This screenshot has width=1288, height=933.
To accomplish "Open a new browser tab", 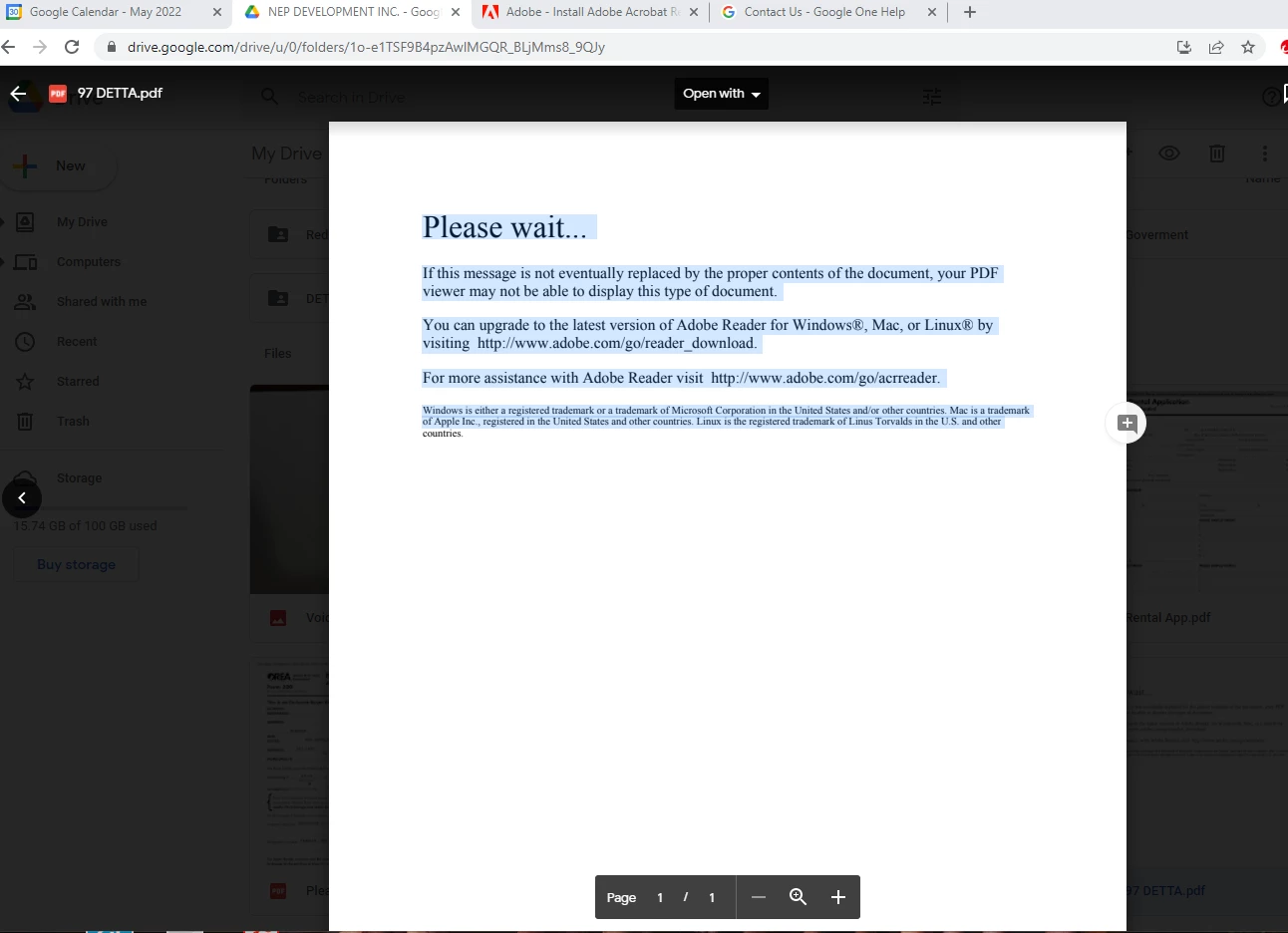I will pos(970,12).
